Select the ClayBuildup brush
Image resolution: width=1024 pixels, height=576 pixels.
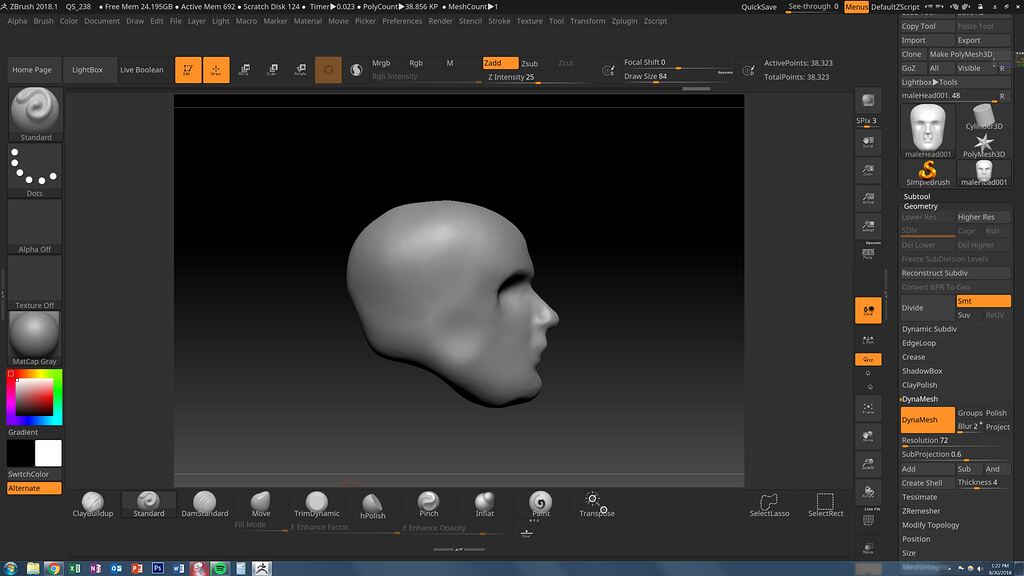coord(93,503)
